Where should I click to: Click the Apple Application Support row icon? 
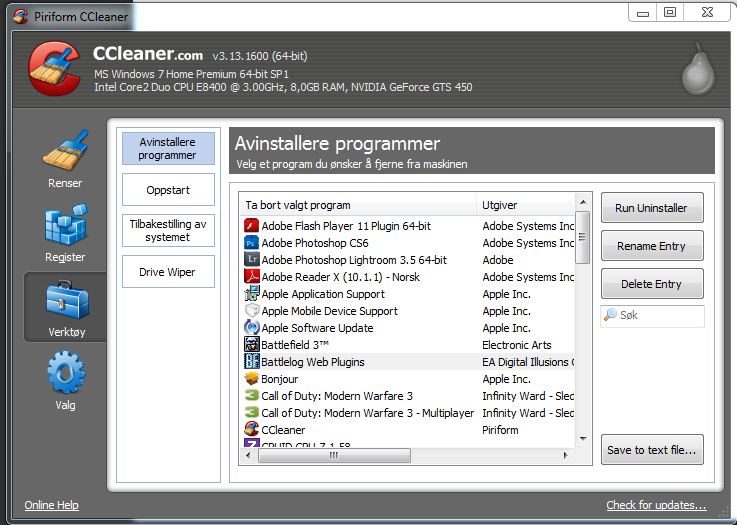251,294
